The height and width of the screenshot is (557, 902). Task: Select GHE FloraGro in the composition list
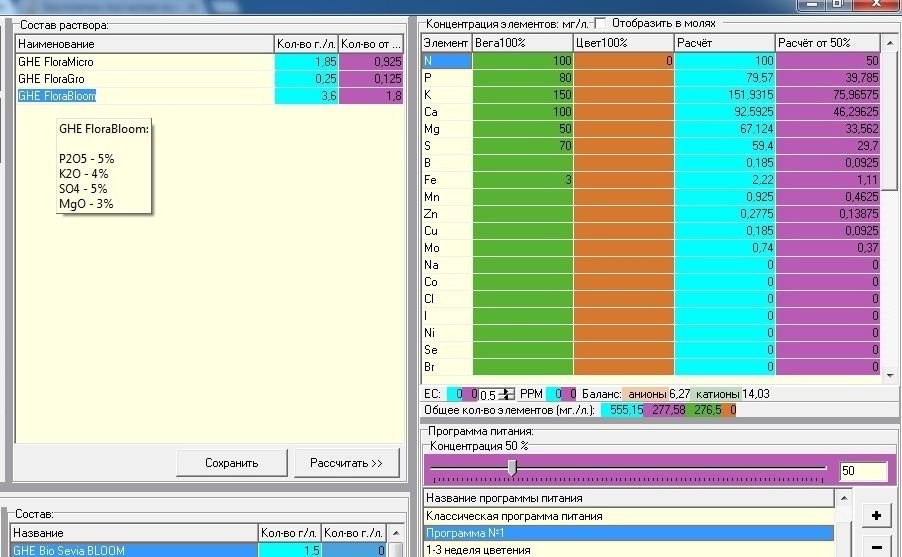point(209,79)
